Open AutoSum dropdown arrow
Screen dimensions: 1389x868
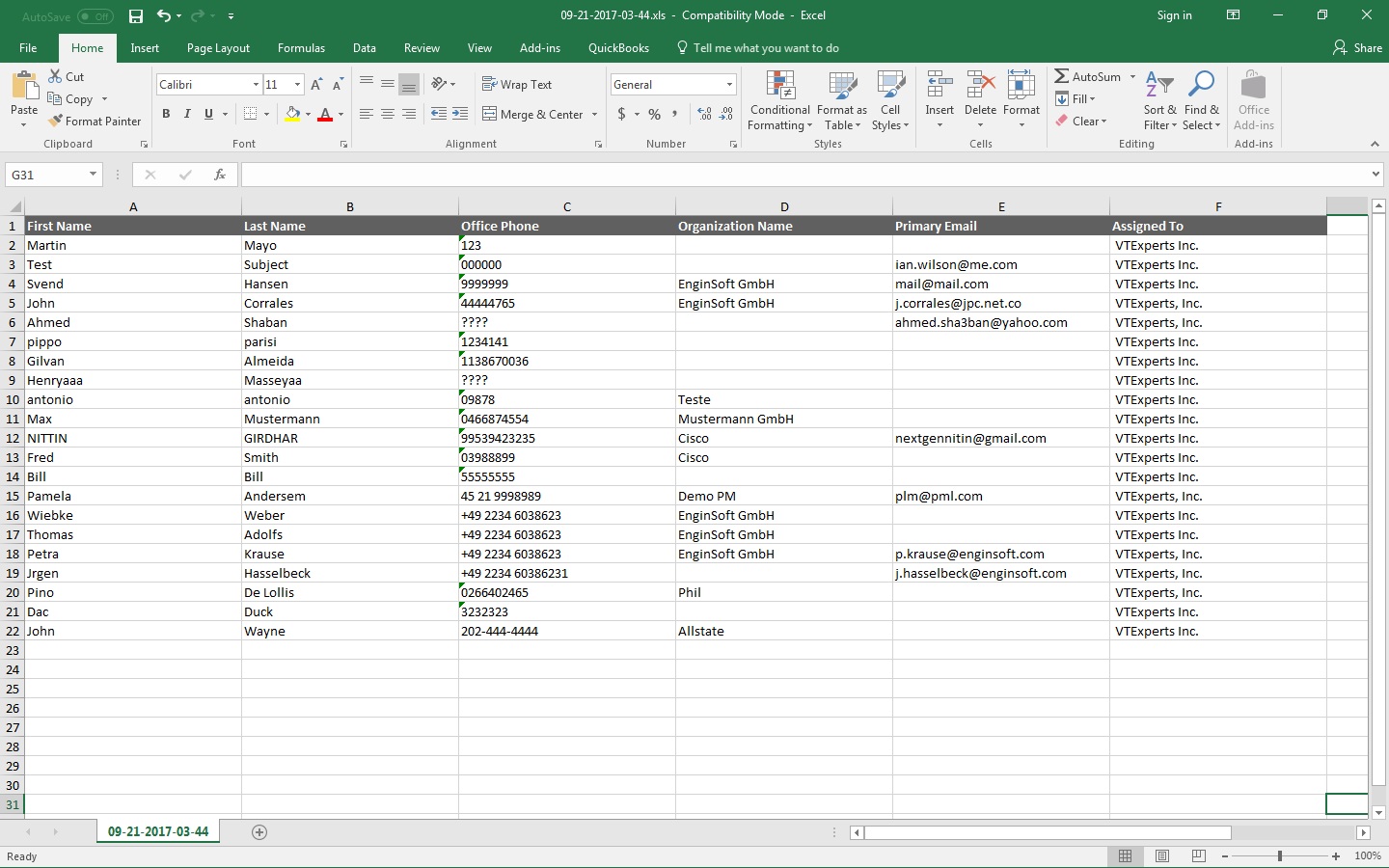1132,77
